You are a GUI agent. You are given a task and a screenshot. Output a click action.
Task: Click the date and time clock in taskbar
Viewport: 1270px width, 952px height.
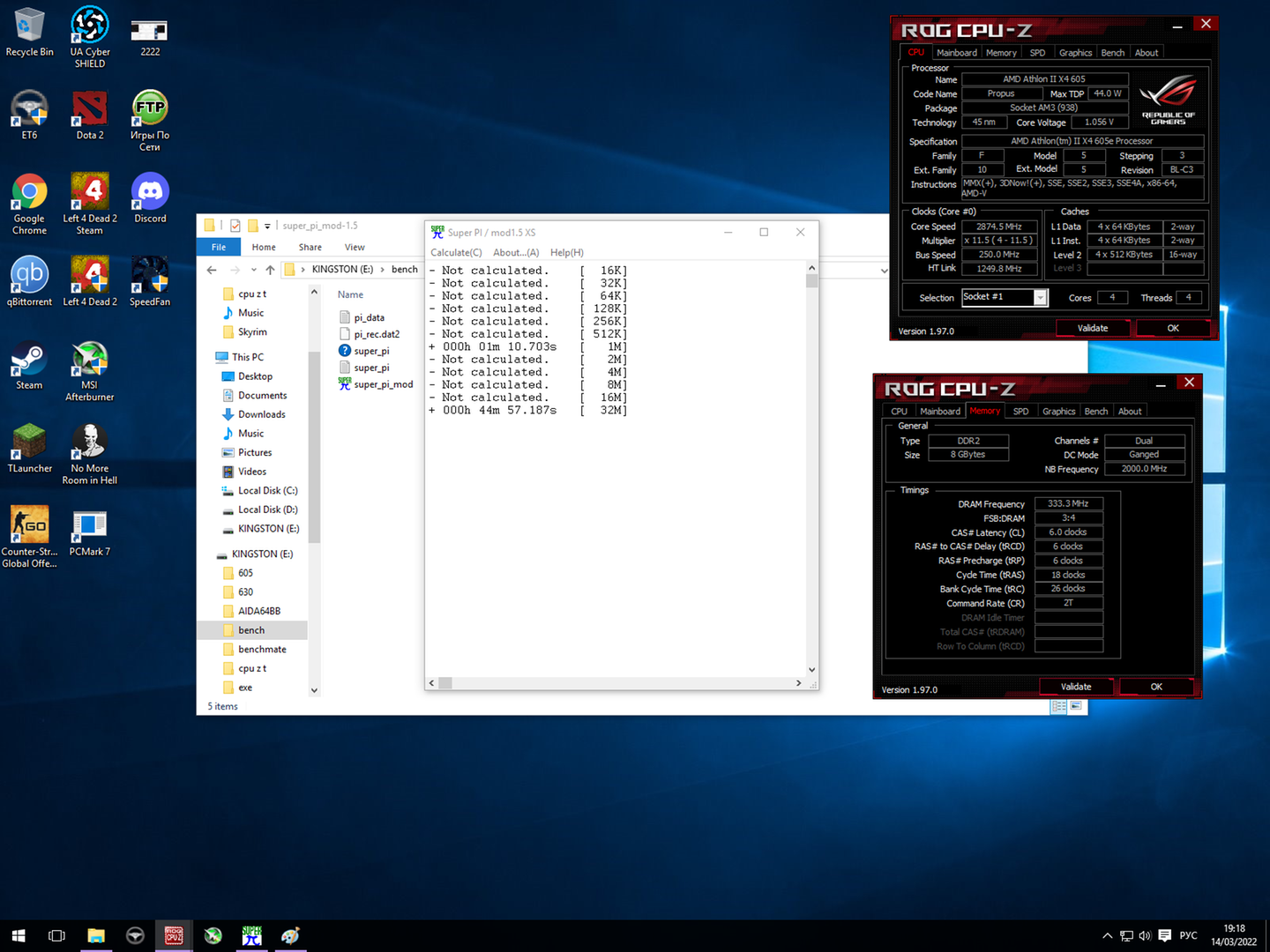pos(1234,936)
